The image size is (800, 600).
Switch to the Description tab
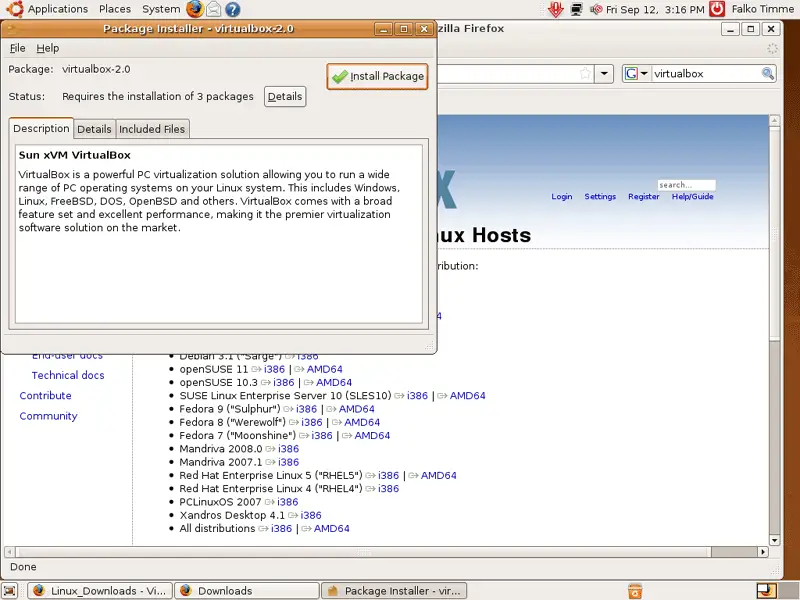tap(41, 129)
